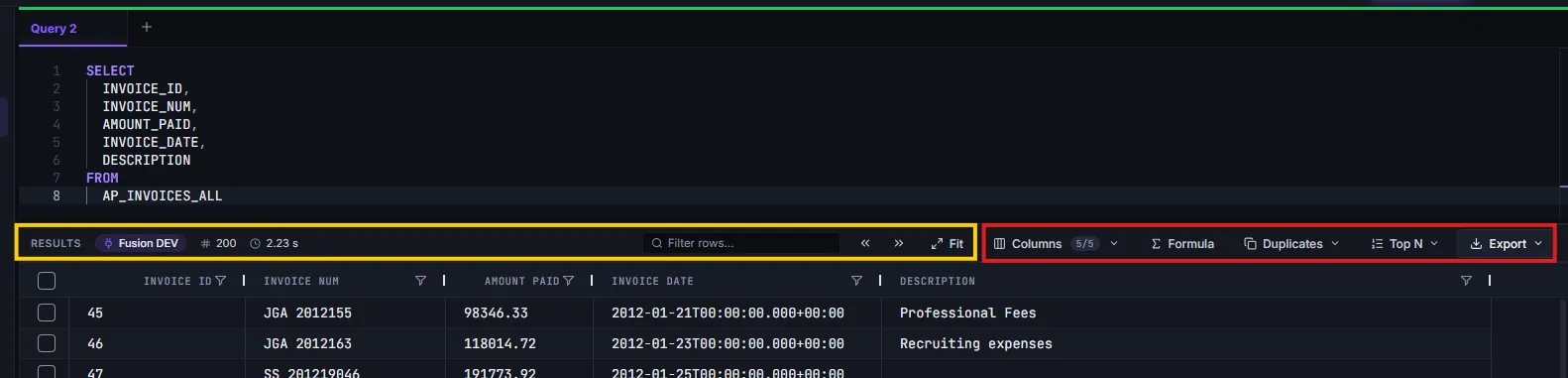
Task: Sort by the INVOICE ID column header
Action: click(177, 282)
